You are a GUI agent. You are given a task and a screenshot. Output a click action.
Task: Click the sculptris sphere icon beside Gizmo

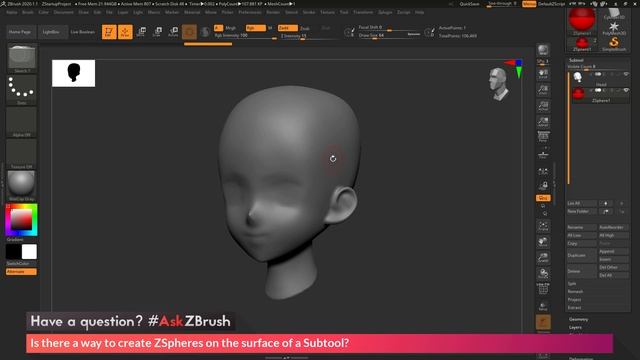[205, 32]
